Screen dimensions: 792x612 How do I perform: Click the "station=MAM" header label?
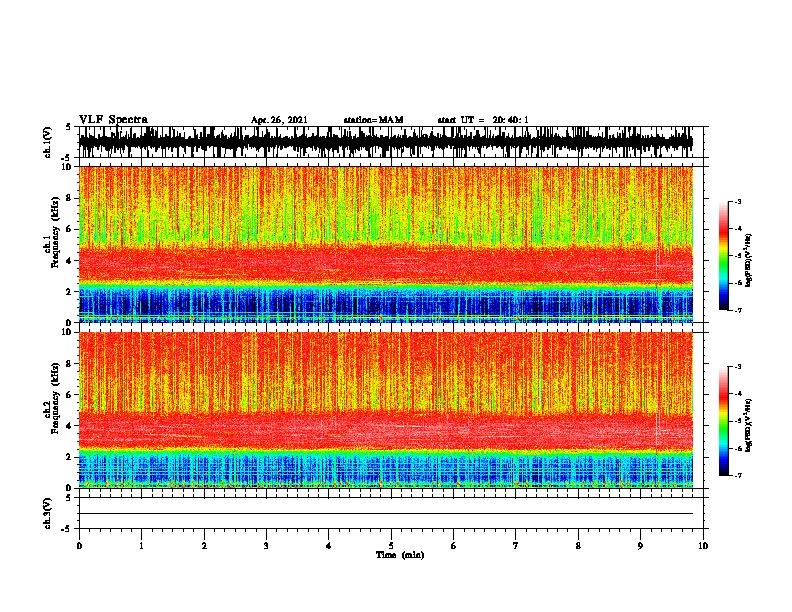(x=373, y=120)
